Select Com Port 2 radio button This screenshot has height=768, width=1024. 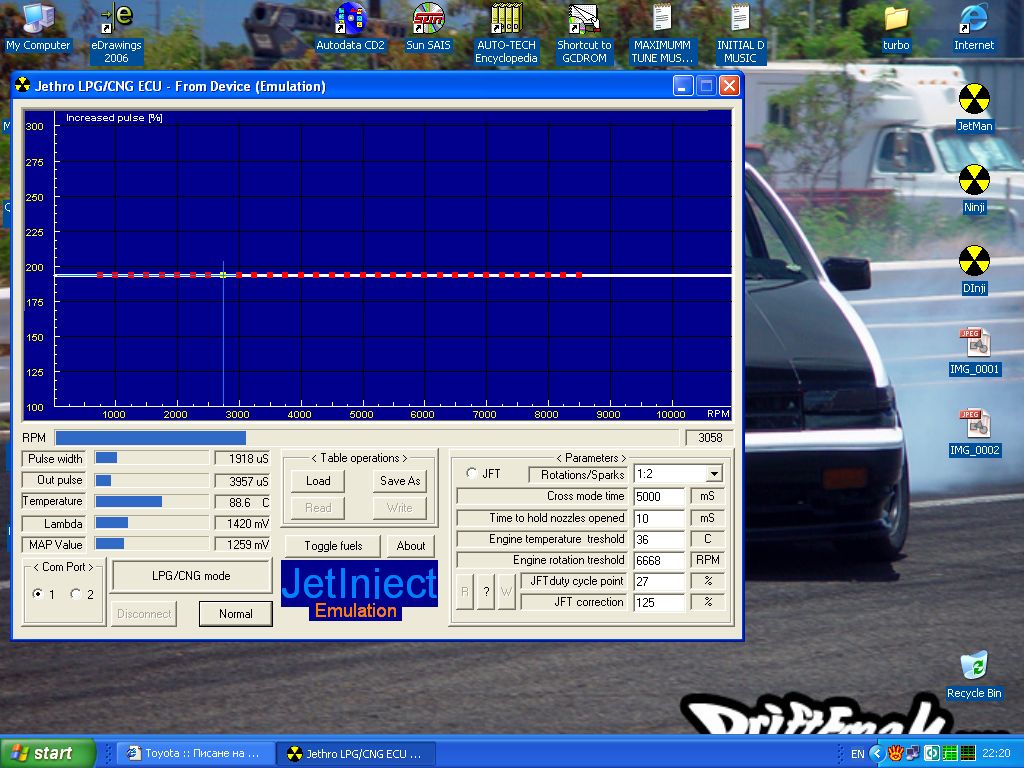(75, 594)
